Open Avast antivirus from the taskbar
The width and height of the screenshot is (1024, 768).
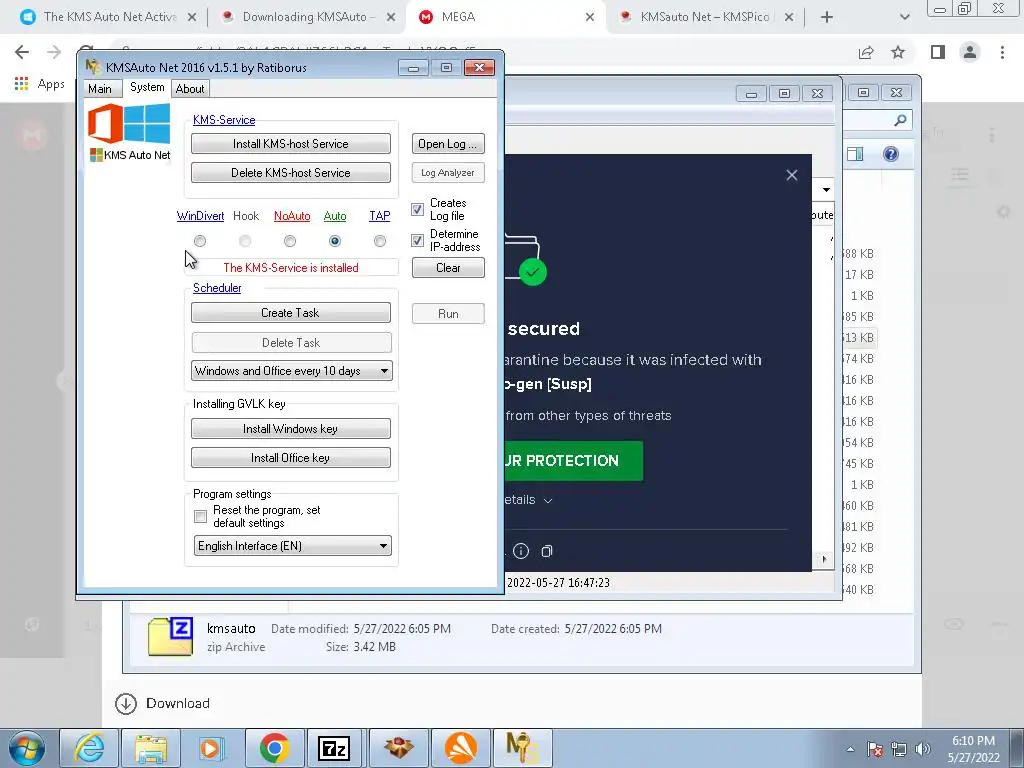(460, 748)
